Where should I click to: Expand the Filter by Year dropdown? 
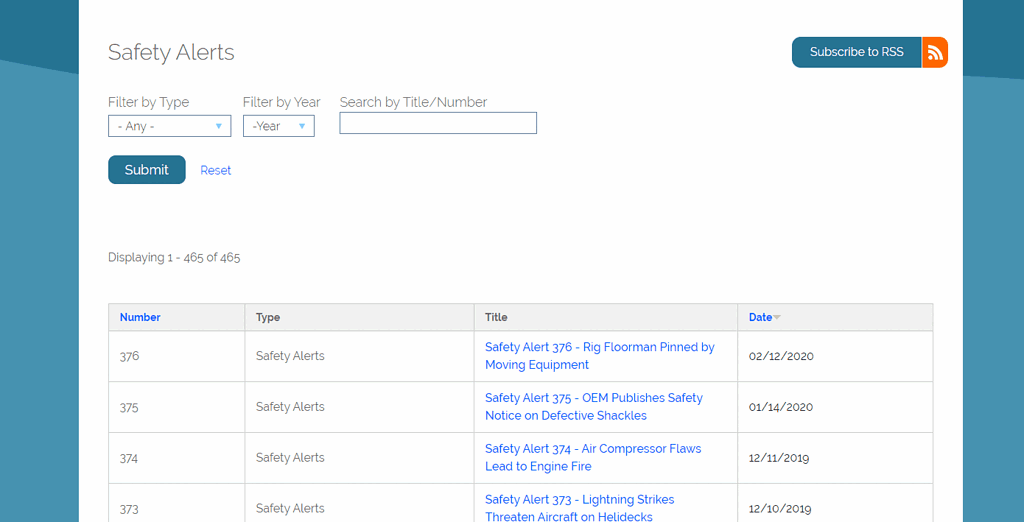(x=278, y=126)
